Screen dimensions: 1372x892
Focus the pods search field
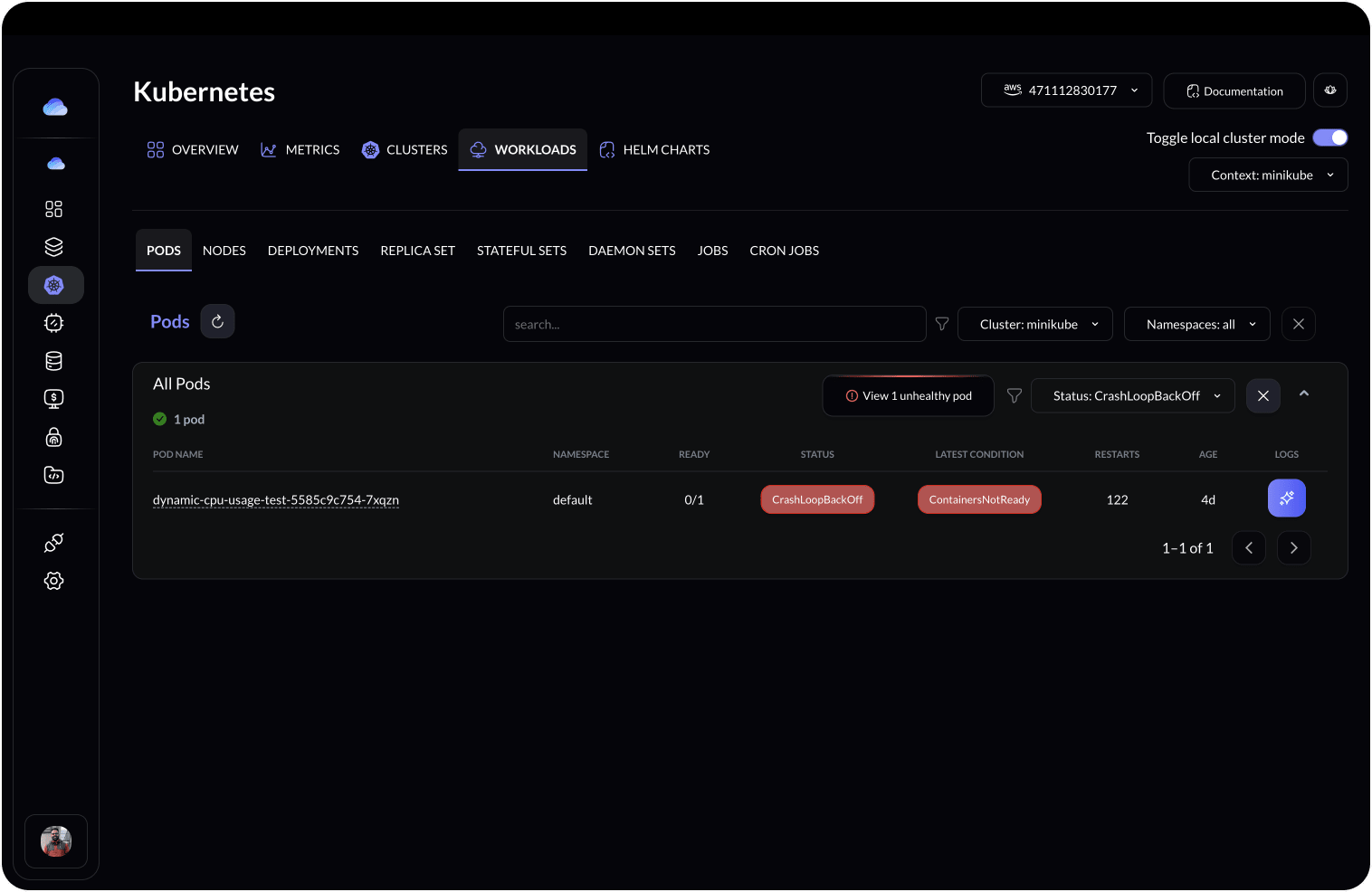point(715,324)
